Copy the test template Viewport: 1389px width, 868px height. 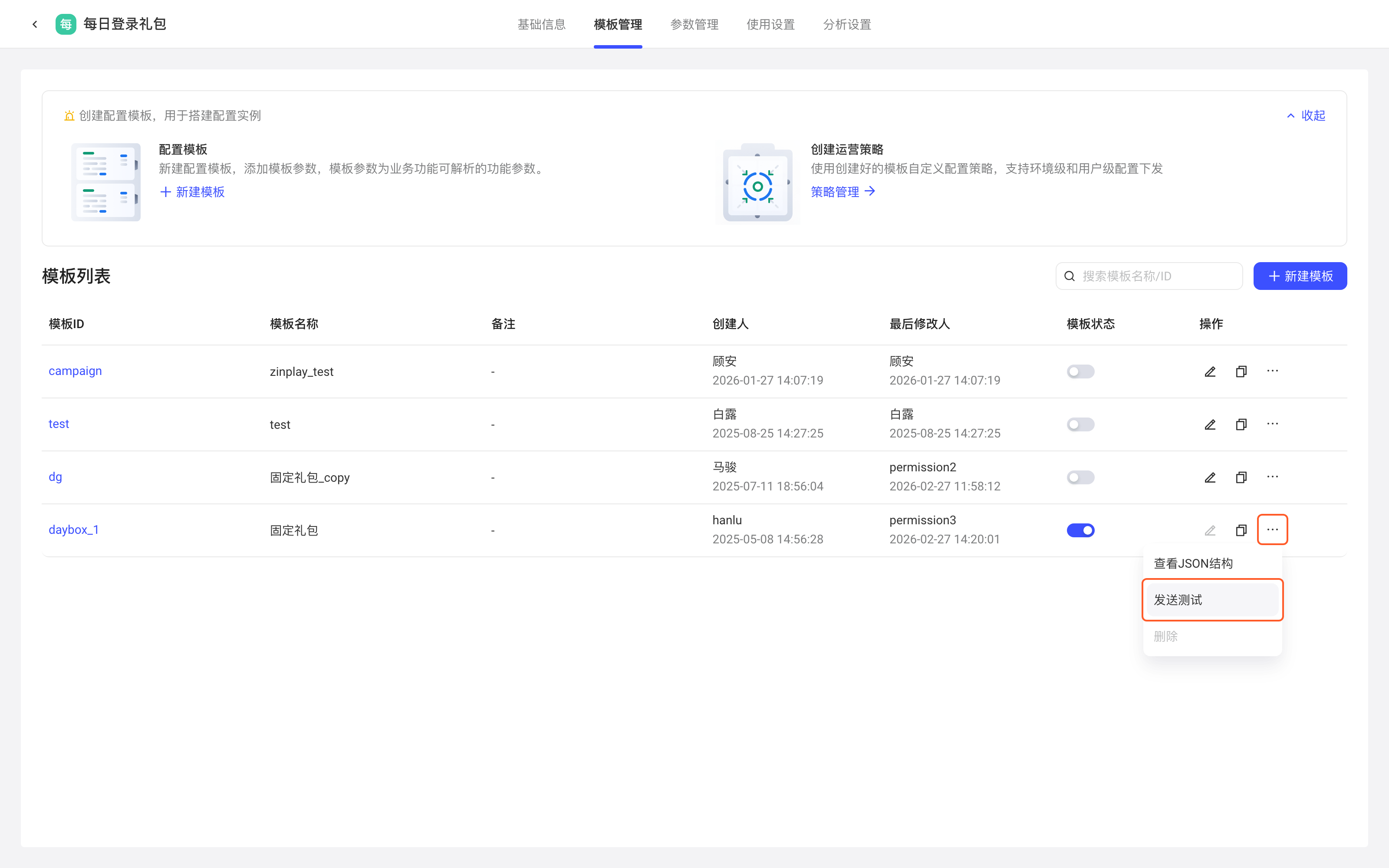1241,424
